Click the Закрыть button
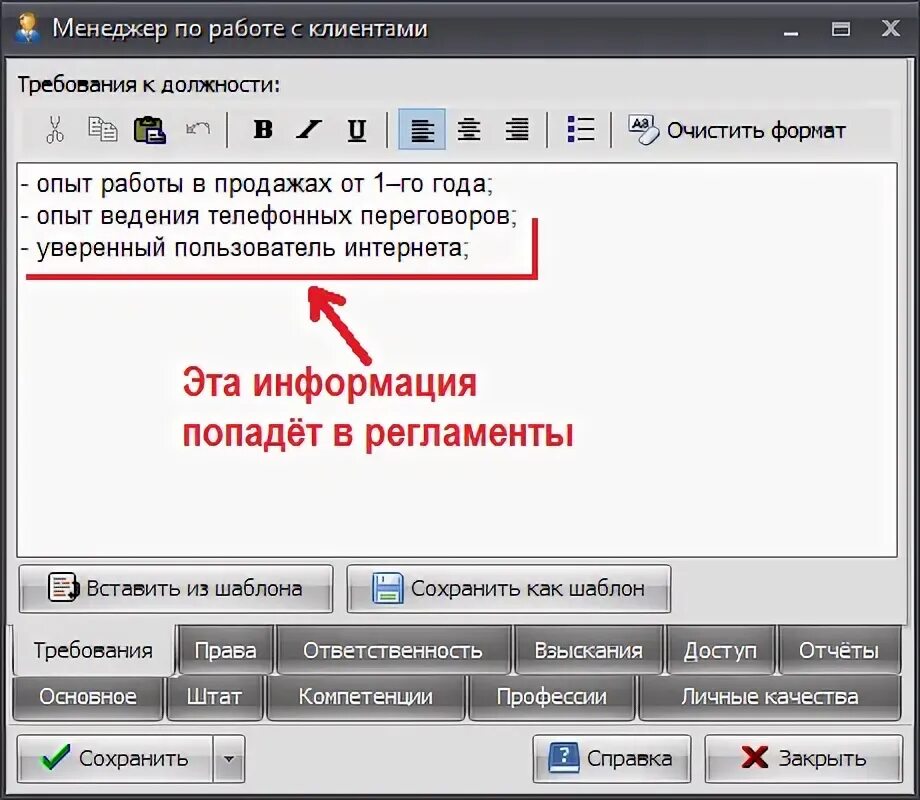 803,758
